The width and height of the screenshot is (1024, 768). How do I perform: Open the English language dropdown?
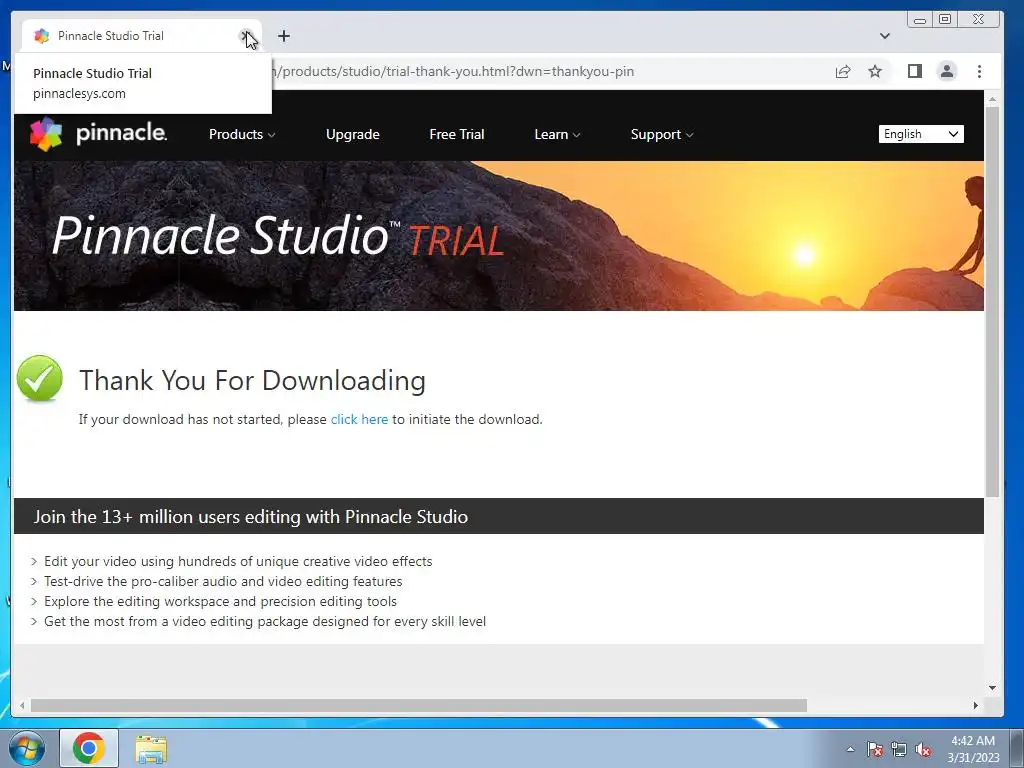coord(921,134)
